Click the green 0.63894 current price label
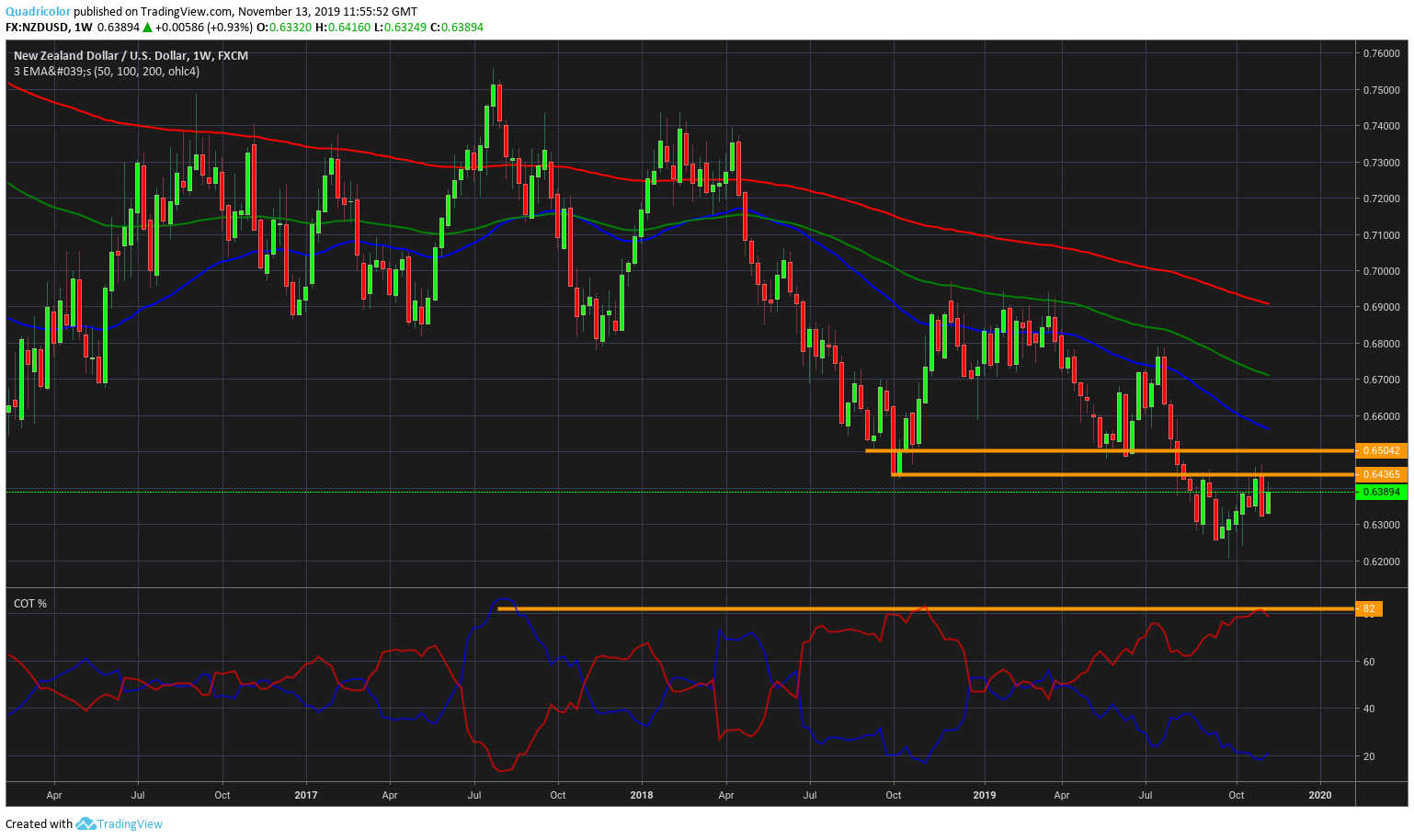 point(1381,492)
